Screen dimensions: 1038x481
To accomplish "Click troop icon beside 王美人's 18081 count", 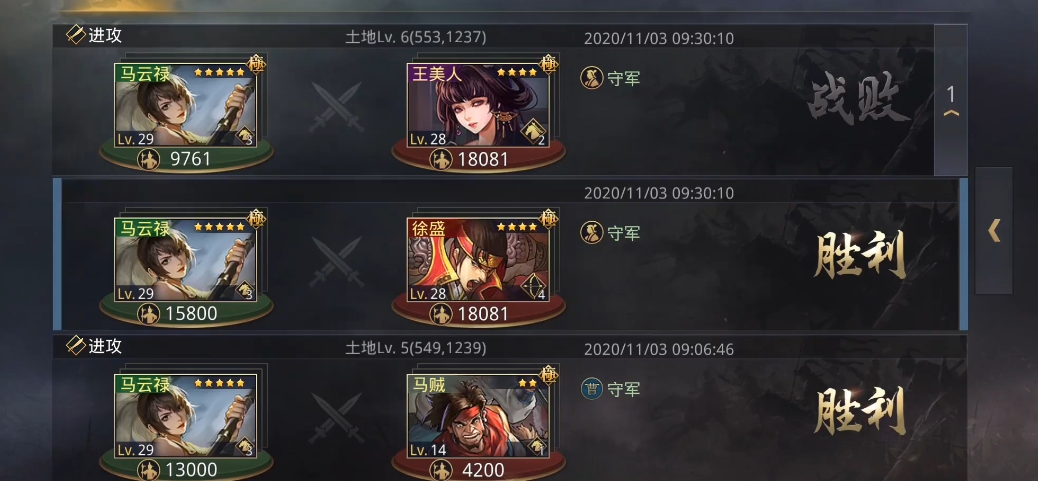I will tap(441, 159).
